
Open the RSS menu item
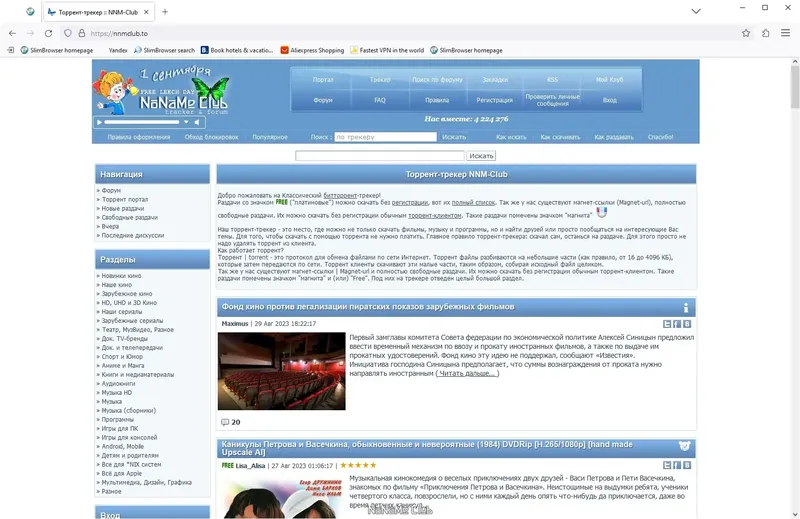552,80
